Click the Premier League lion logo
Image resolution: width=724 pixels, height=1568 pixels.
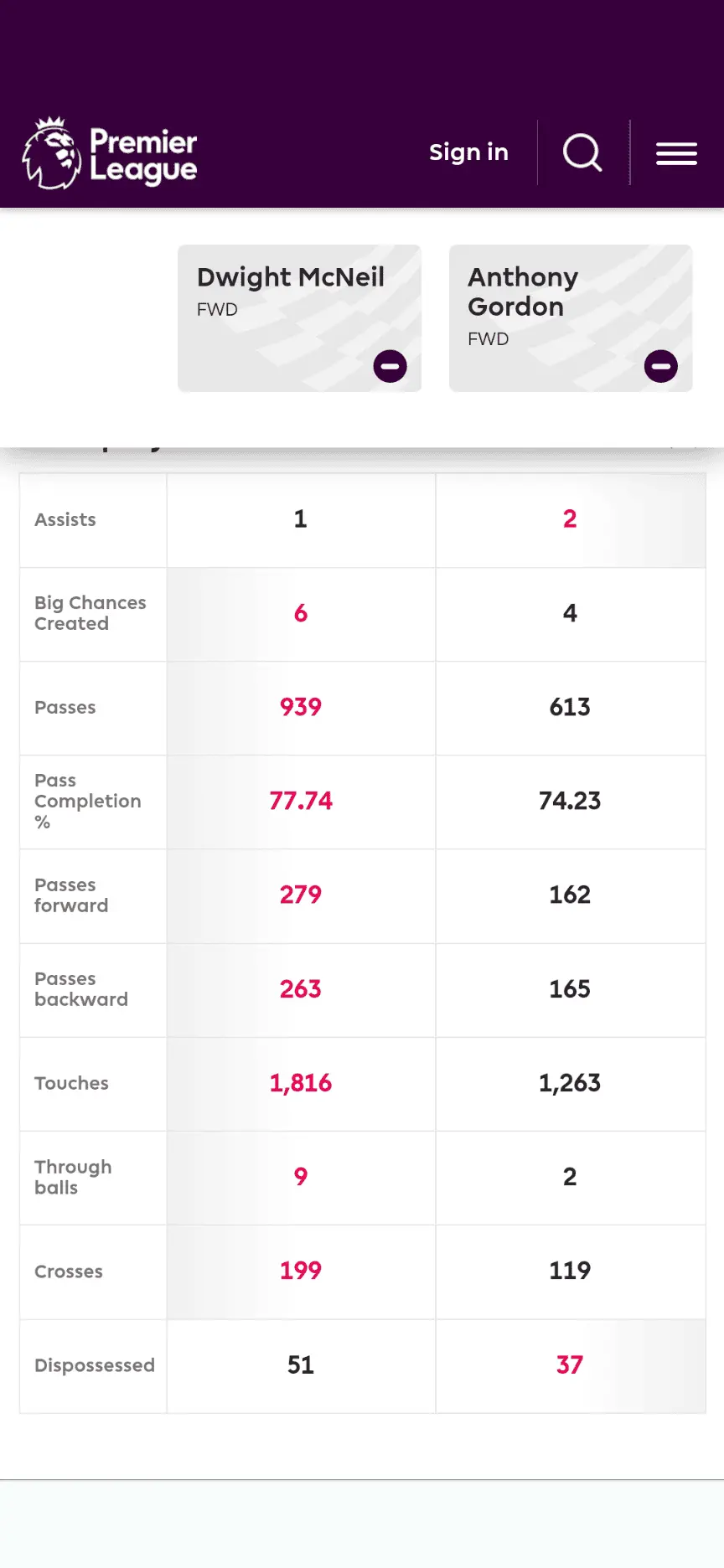(x=52, y=153)
